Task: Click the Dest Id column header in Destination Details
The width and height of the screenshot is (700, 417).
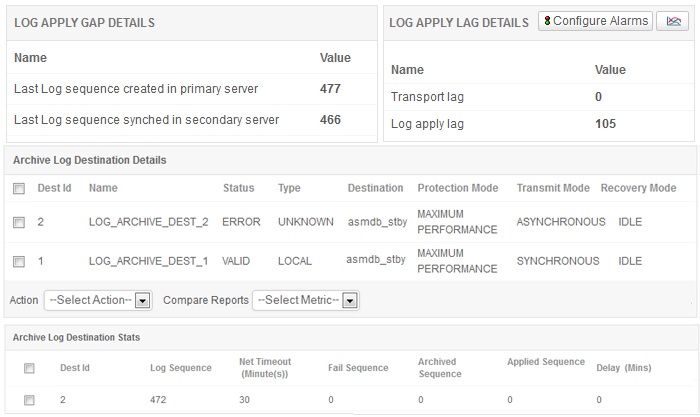Action: coord(54,188)
